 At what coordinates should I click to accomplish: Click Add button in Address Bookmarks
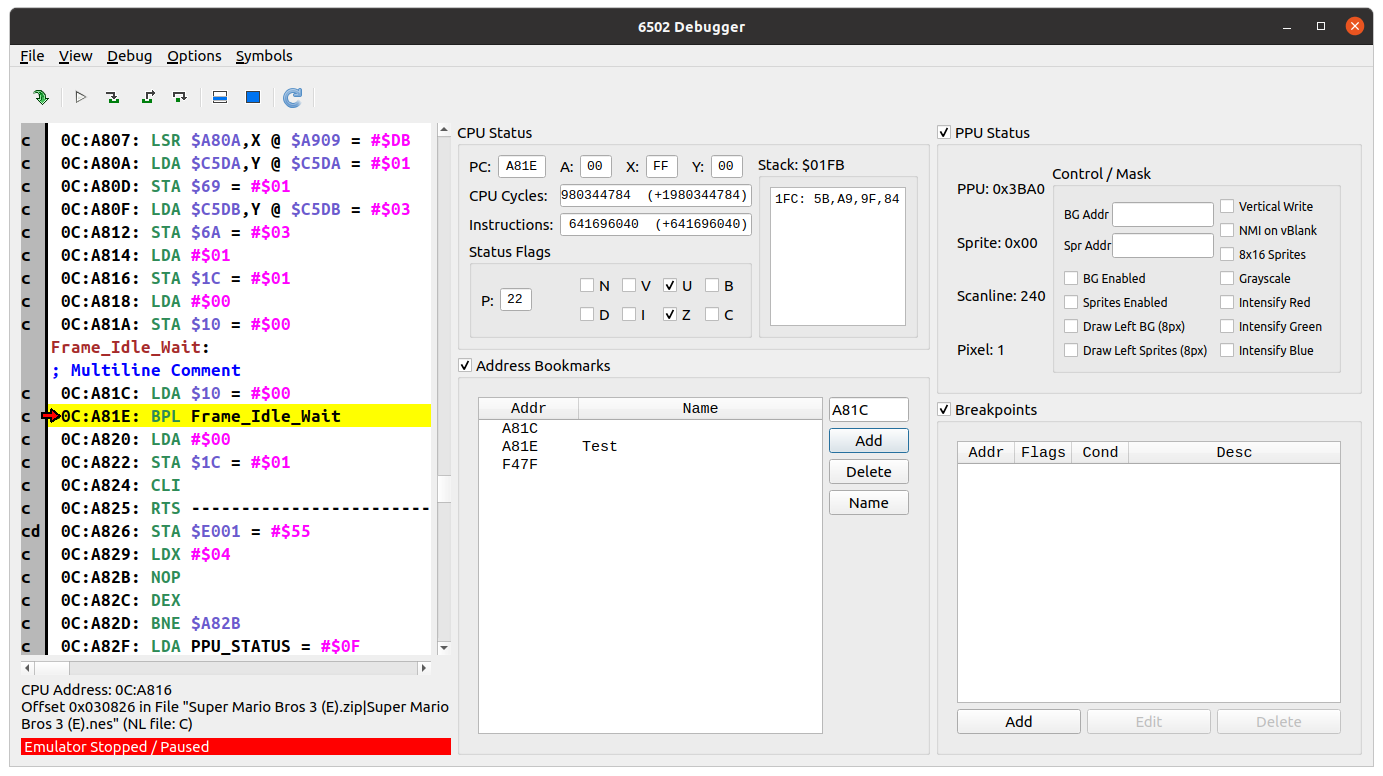coord(868,440)
